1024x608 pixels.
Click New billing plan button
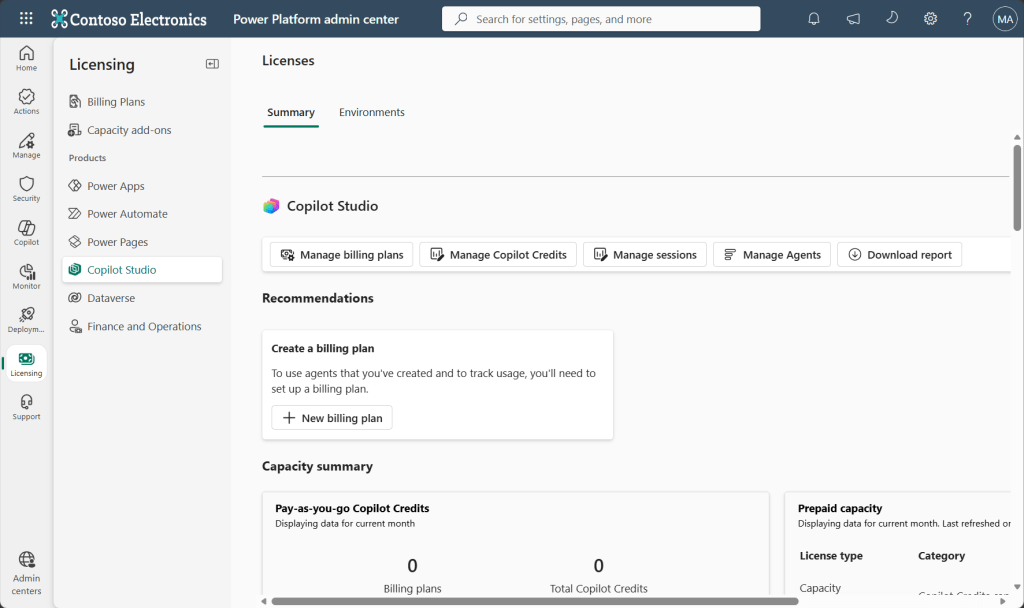332,418
